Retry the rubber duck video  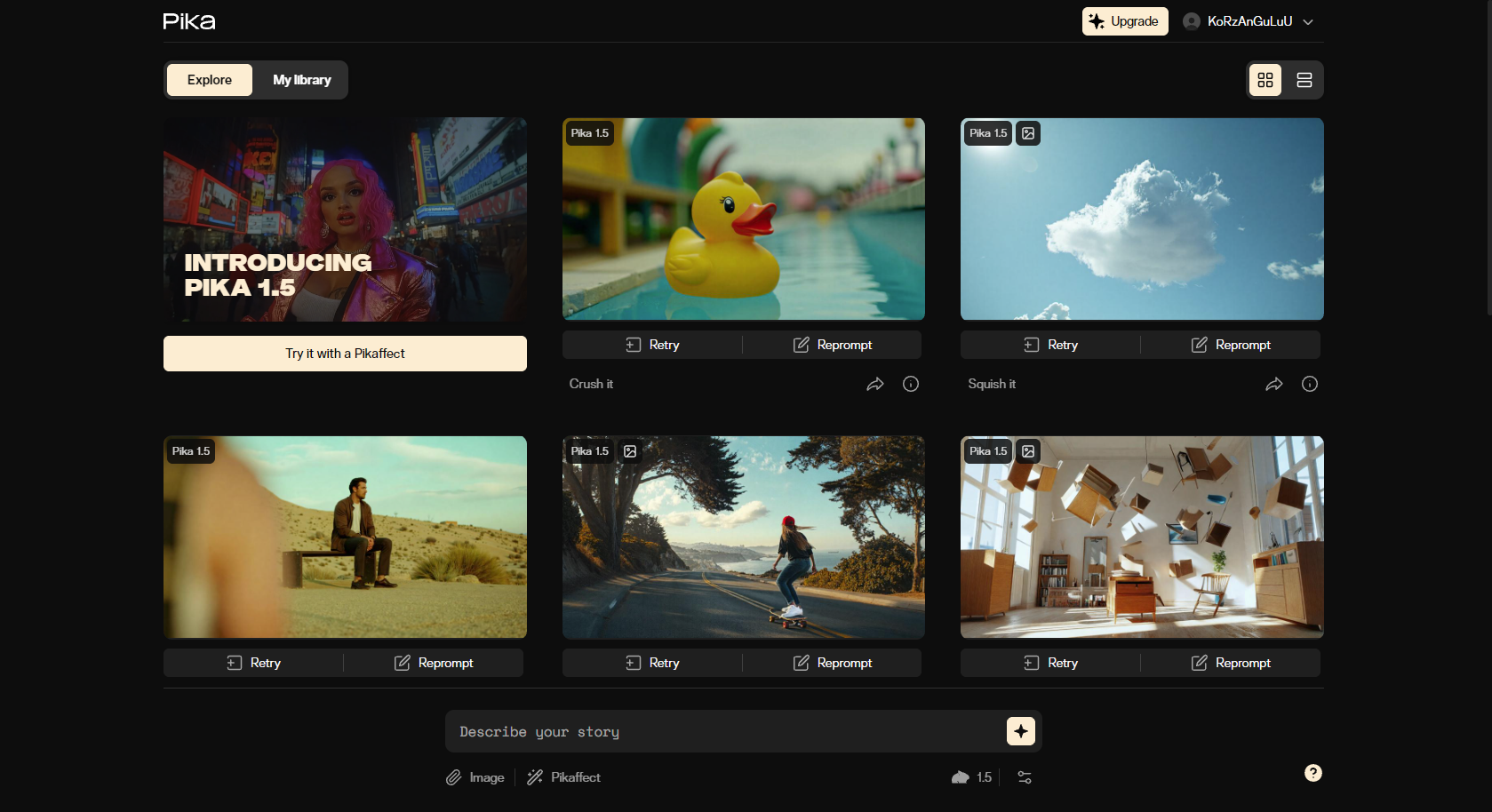(x=652, y=345)
